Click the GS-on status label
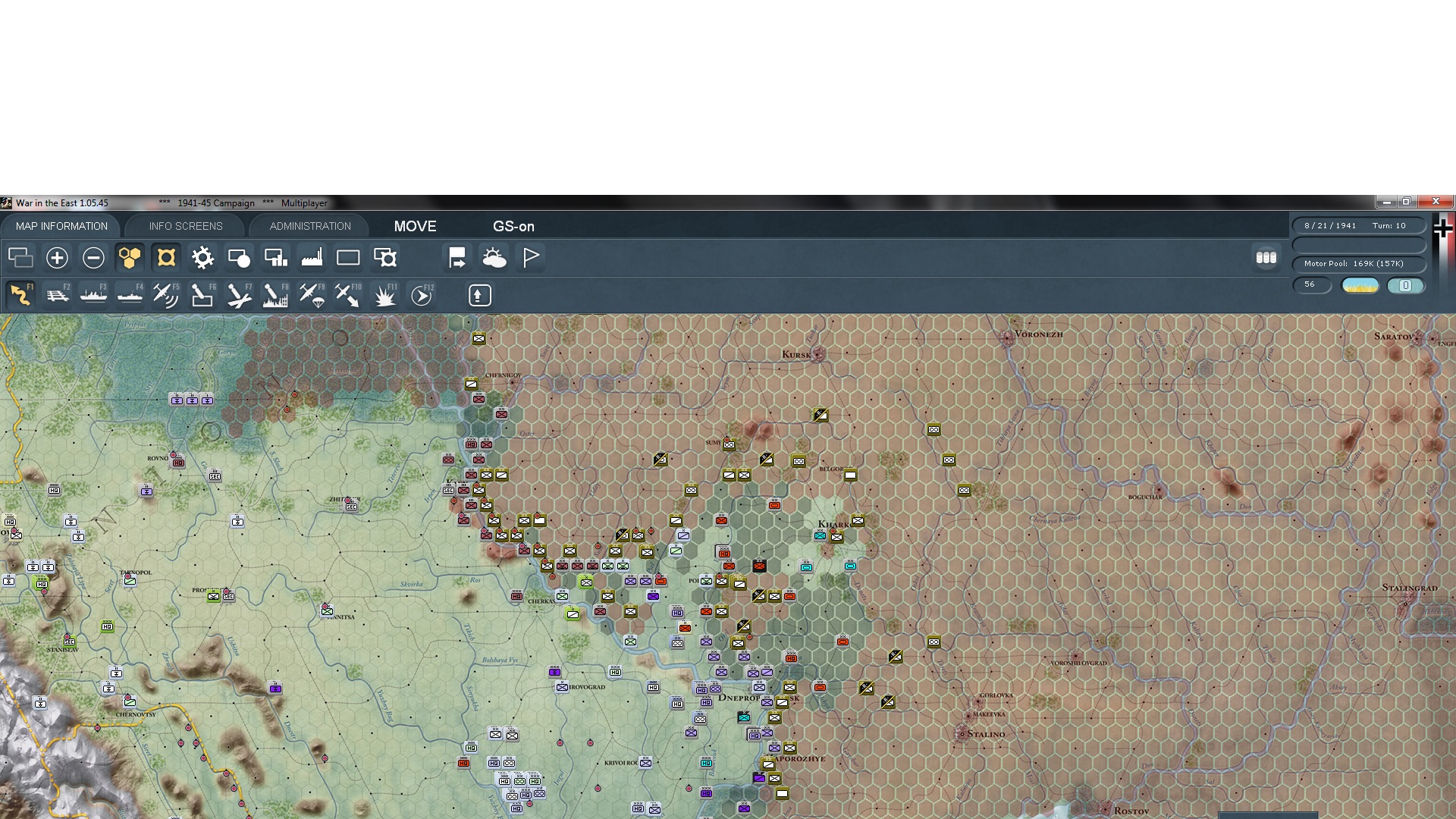 [513, 226]
